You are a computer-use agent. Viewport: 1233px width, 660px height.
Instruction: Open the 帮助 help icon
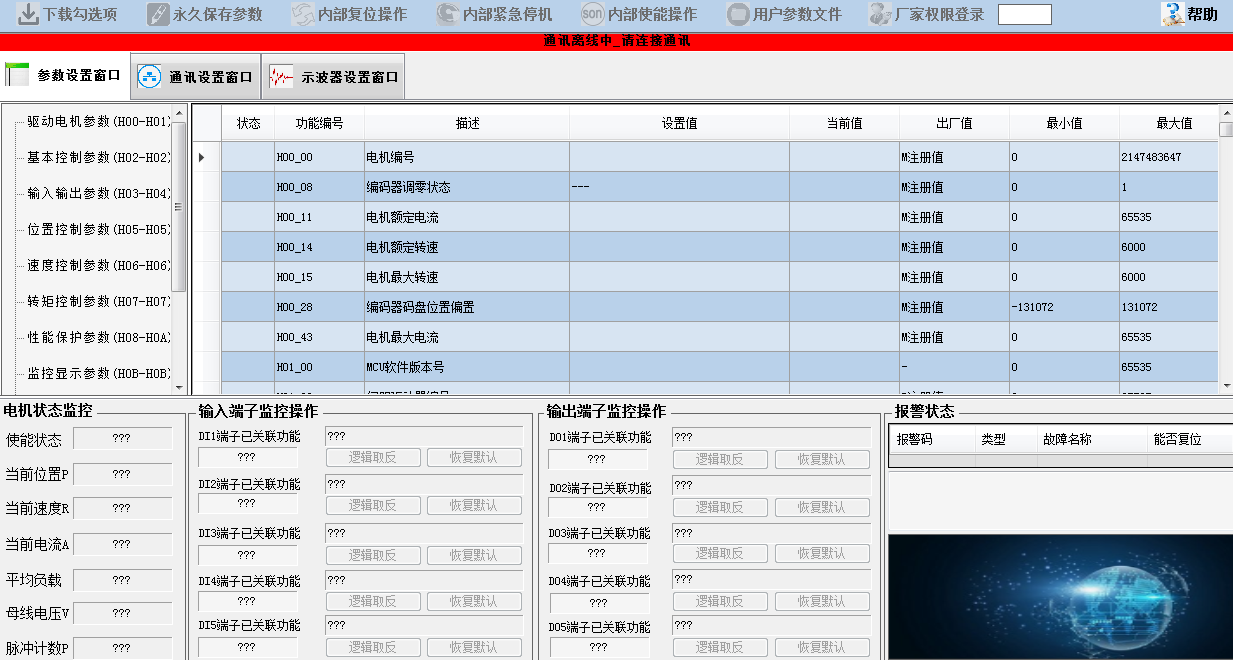(x=1172, y=14)
